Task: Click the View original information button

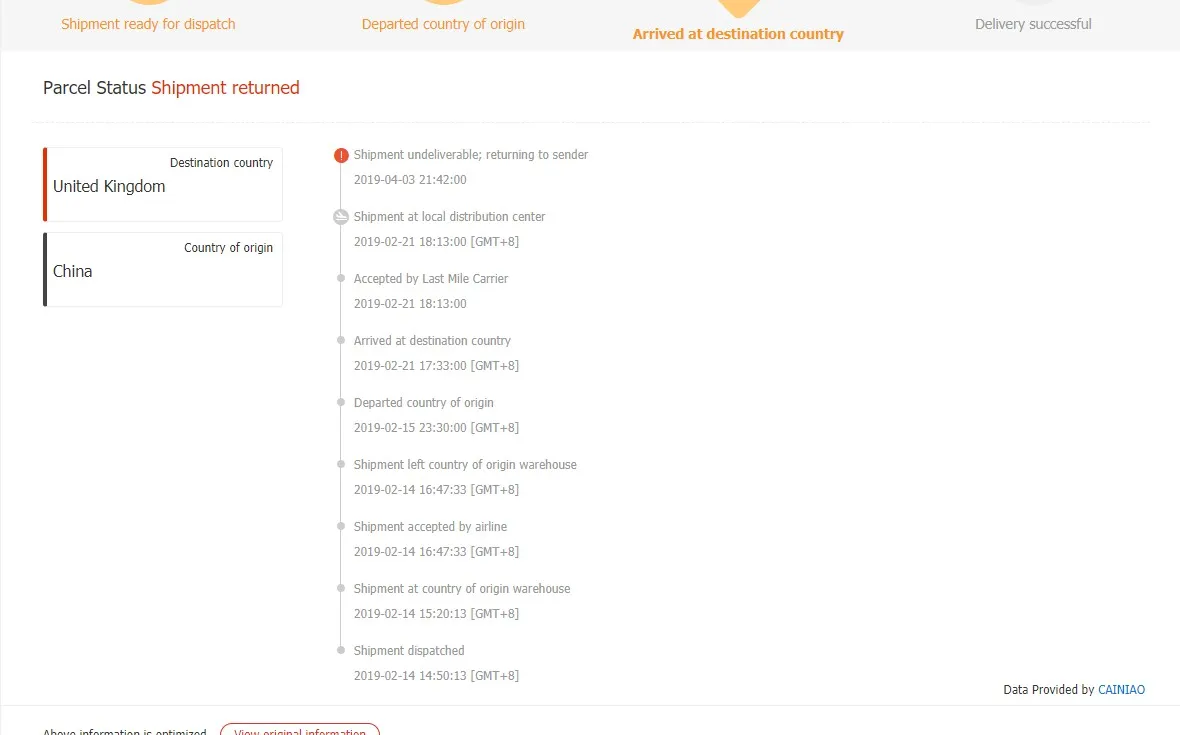Action: click(x=300, y=730)
